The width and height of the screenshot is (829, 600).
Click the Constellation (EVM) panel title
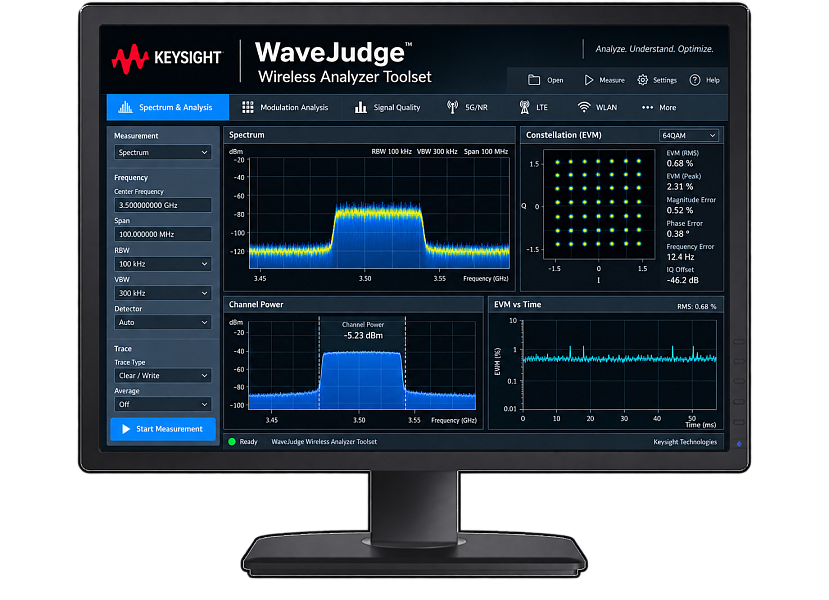[x=564, y=135]
